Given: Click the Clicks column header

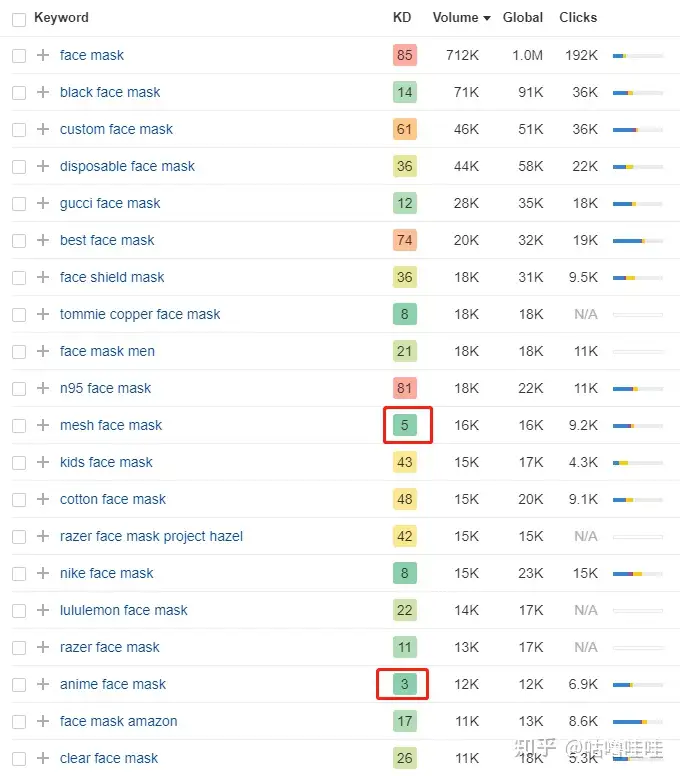Looking at the screenshot, I should click(578, 17).
